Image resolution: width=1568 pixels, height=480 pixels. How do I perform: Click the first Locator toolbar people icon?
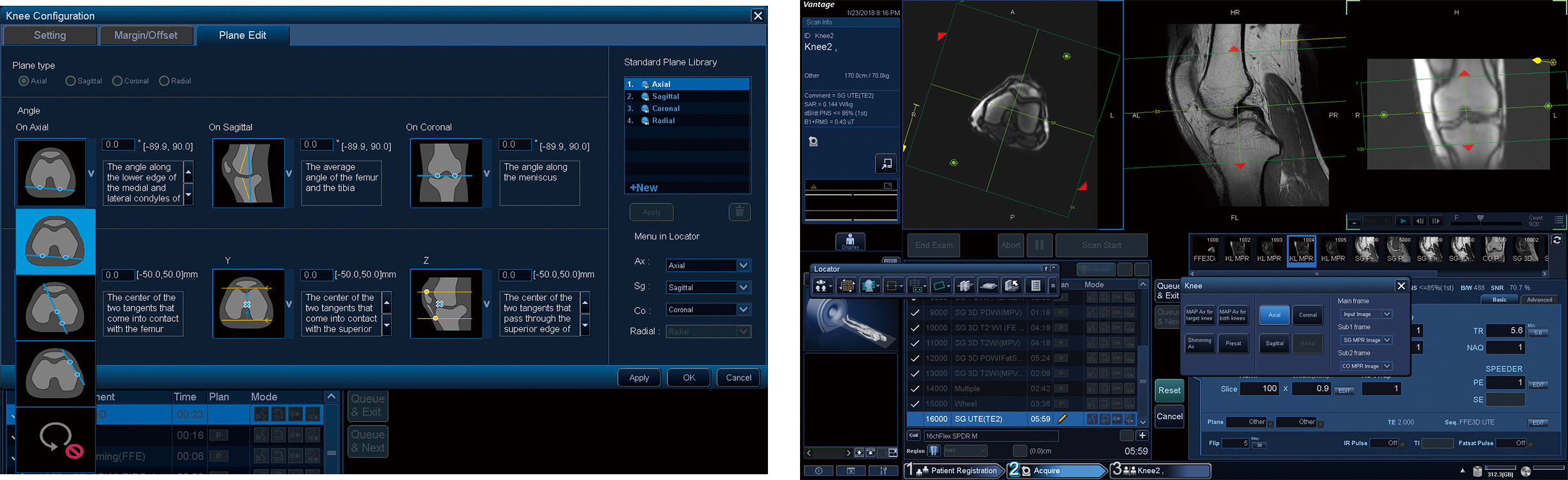(x=822, y=286)
